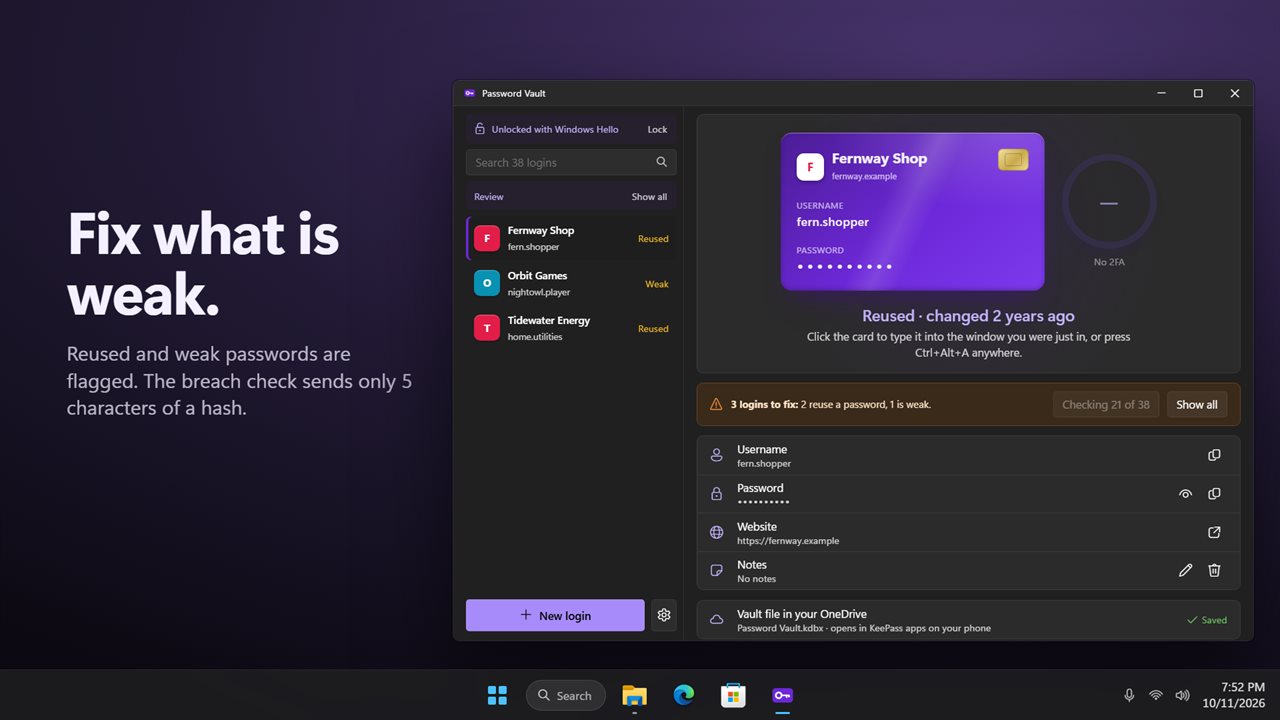
Task: Create a New login
Action: (x=555, y=615)
